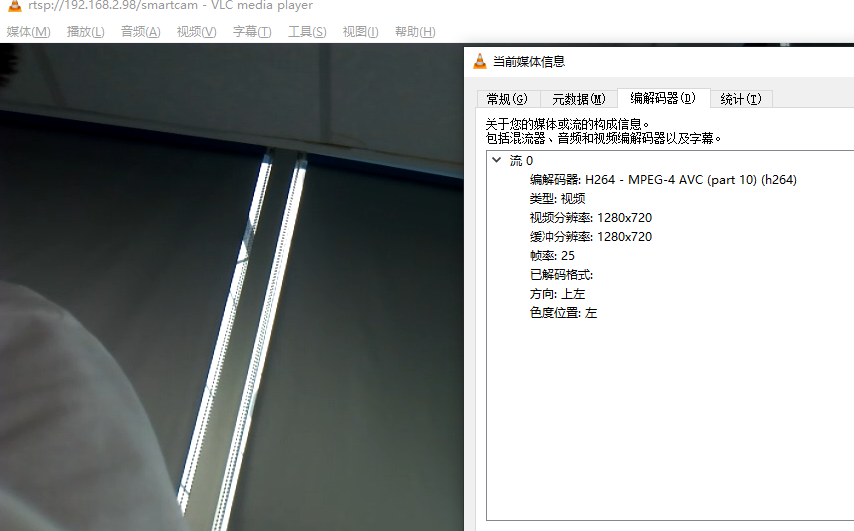Open the 媒体(M) menu
Viewport: 854px width, 531px height.
point(28,32)
